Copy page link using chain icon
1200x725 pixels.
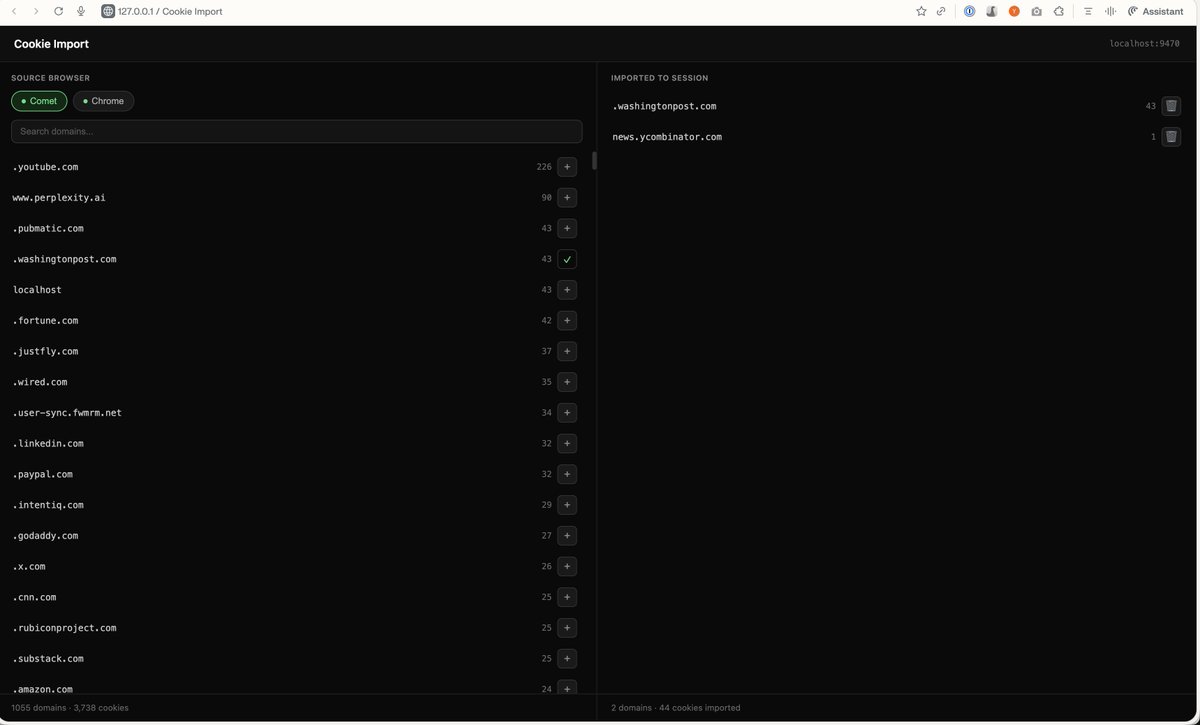[x=941, y=11]
